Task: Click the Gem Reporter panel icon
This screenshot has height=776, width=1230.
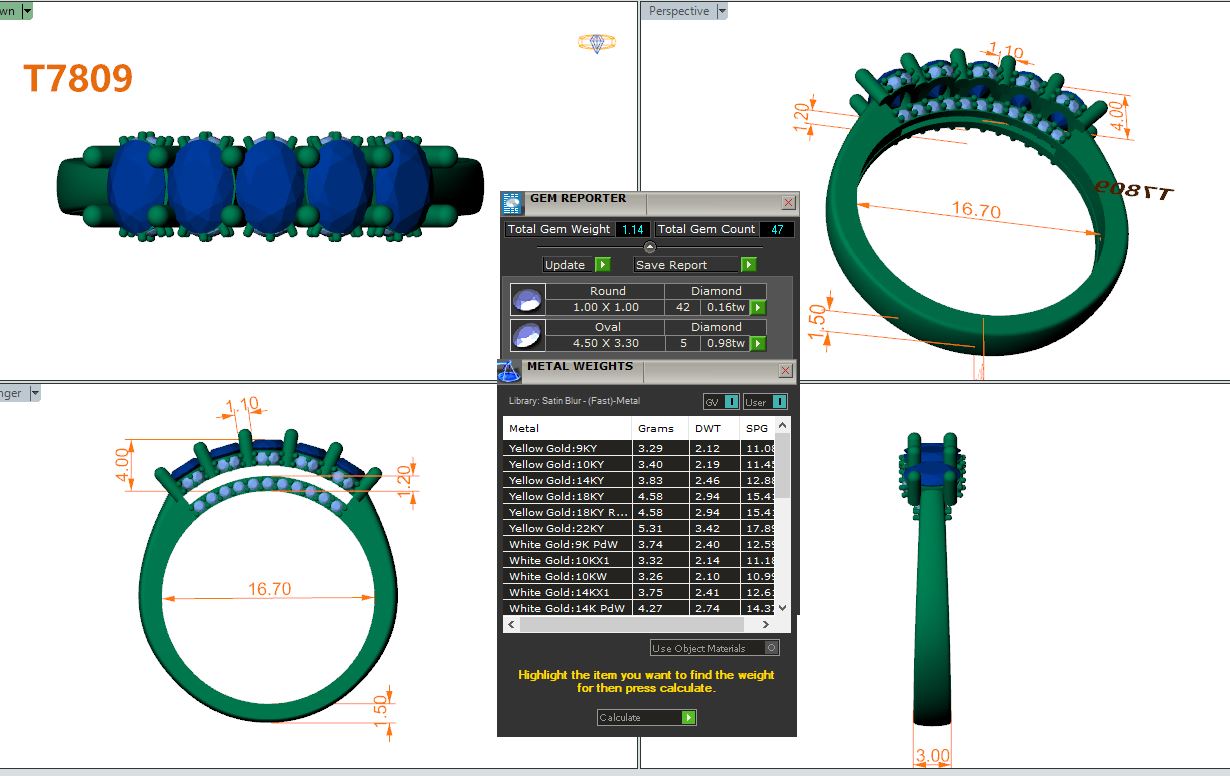Action: click(x=512, y=203)
